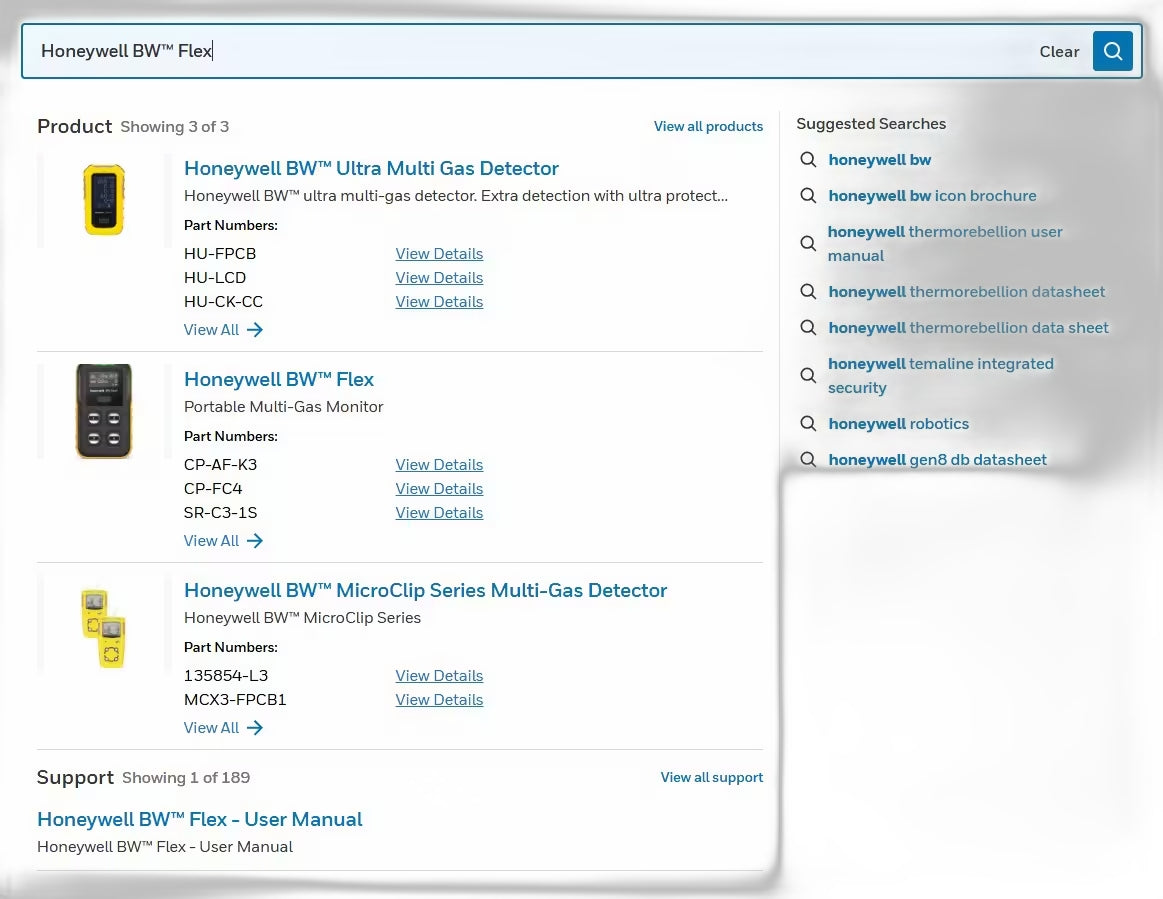The height and width of the screenshot is (899, 1163).
Task: Open 'View all support' link
Action: [x=712, y=777]
